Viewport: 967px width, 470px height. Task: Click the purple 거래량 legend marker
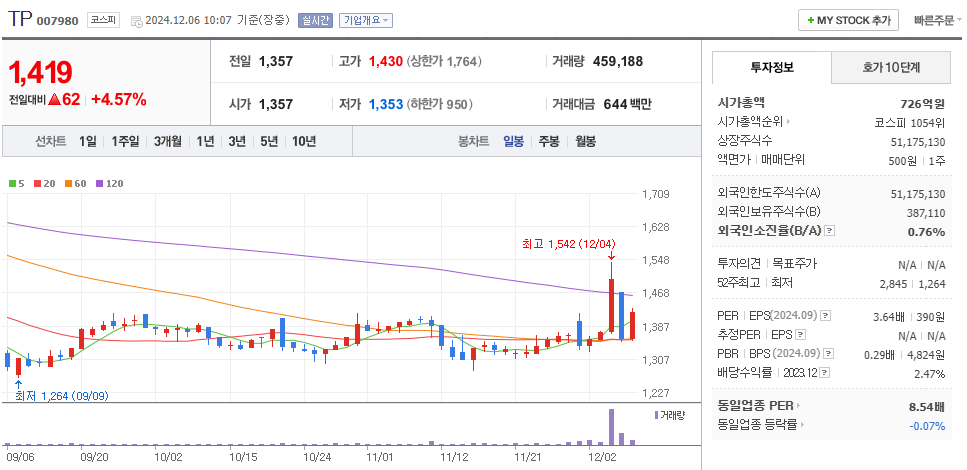point(656,415)
